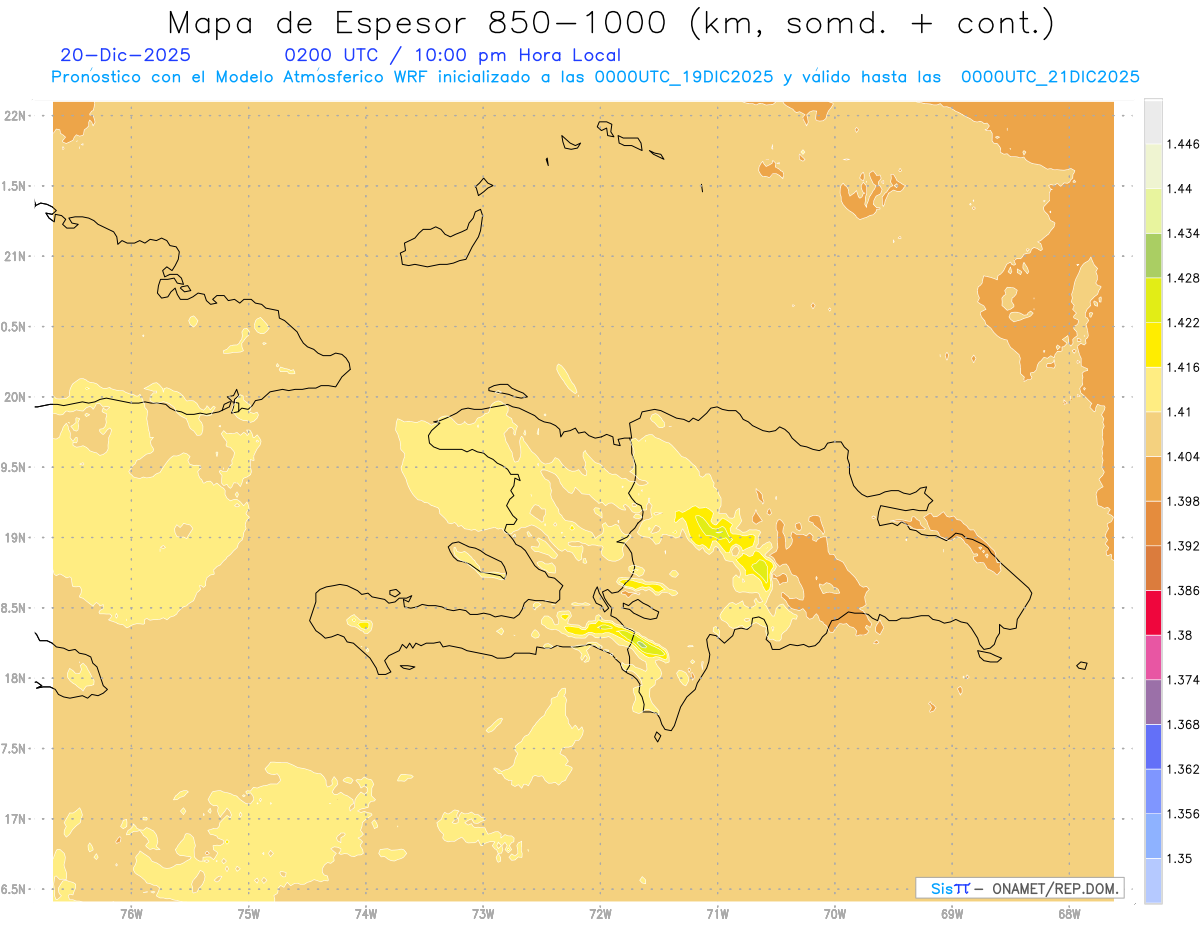The width and height of the screenshot is (1200, 927).
Task: Click the '70W' longitude label
Action: (x=835, y=914)
